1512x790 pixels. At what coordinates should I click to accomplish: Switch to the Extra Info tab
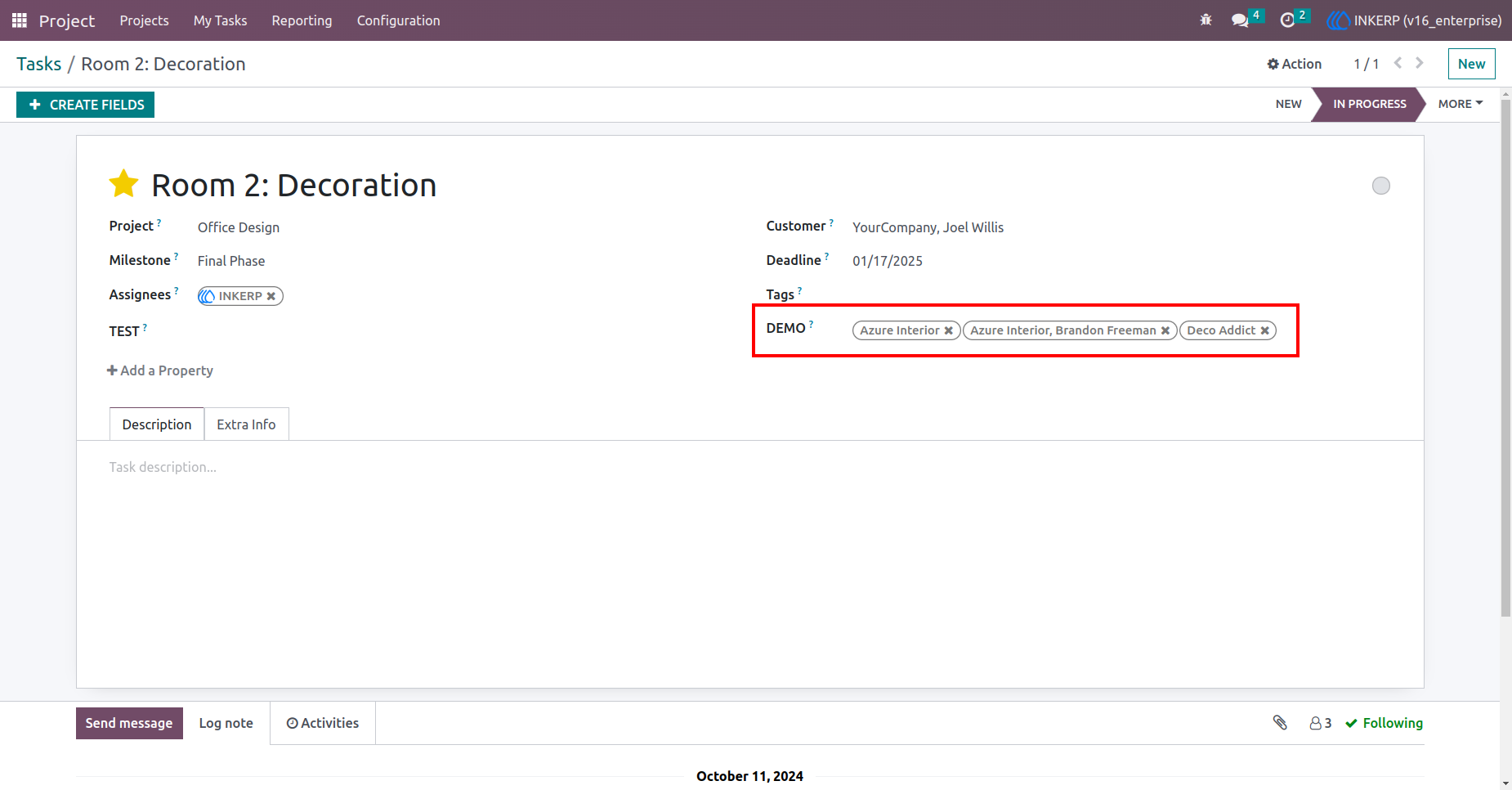246,424
